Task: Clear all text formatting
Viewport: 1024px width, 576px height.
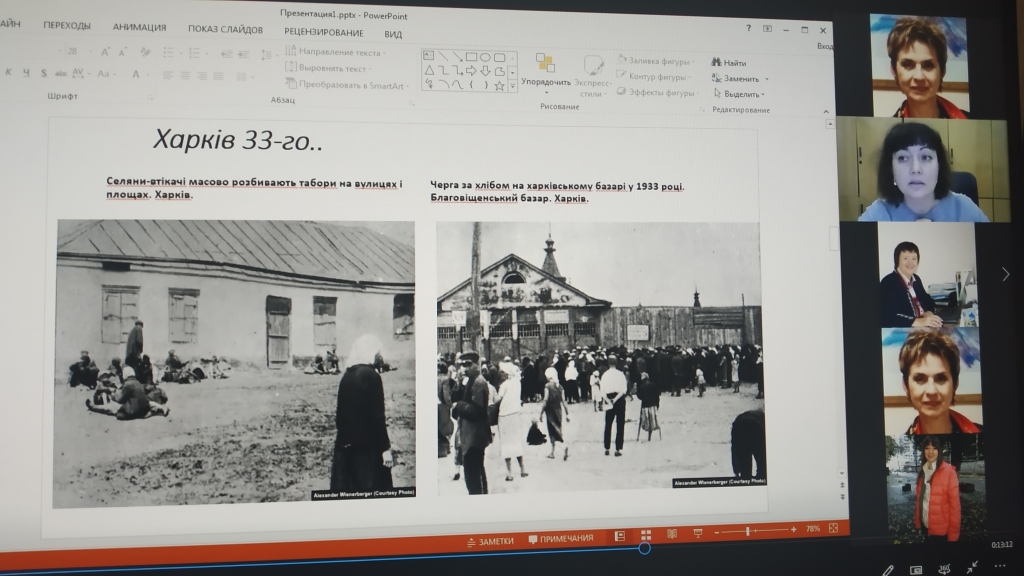Action: click(x=145, y=52)
